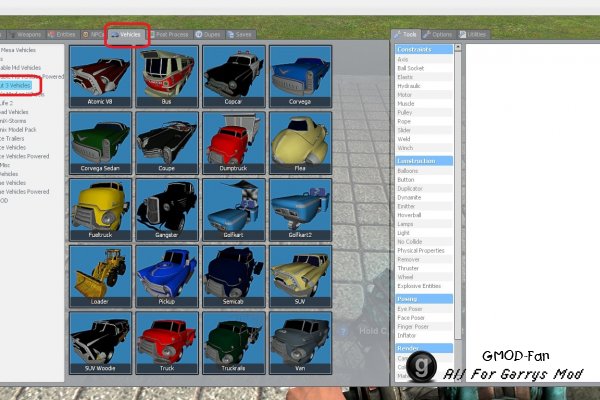This screenshot has width=600, height=400.
Task: Select the Trailers category
Action: point(12,139)
